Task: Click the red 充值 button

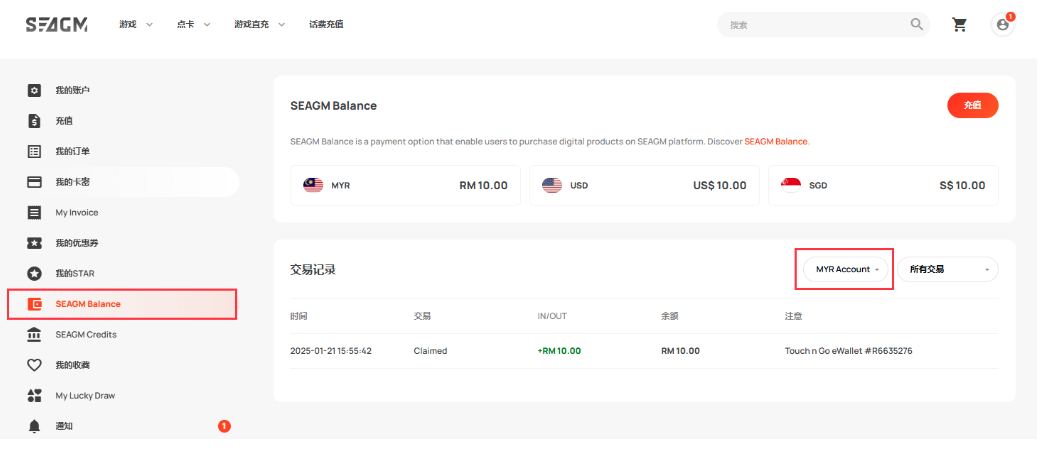Action: click(x=972, y=105)
